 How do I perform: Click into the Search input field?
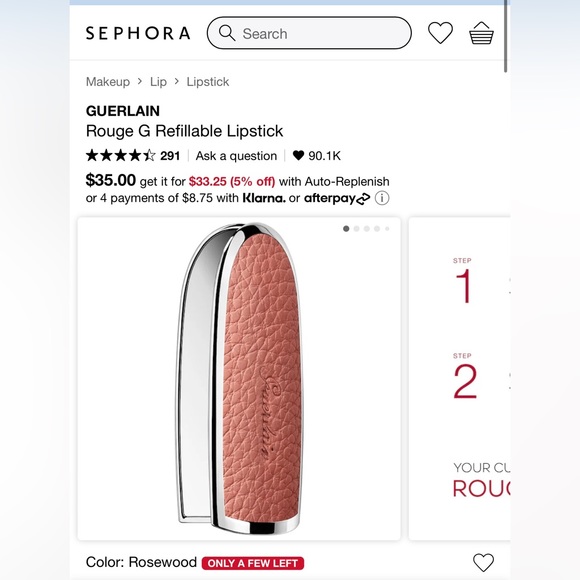(x=309, y=33)
